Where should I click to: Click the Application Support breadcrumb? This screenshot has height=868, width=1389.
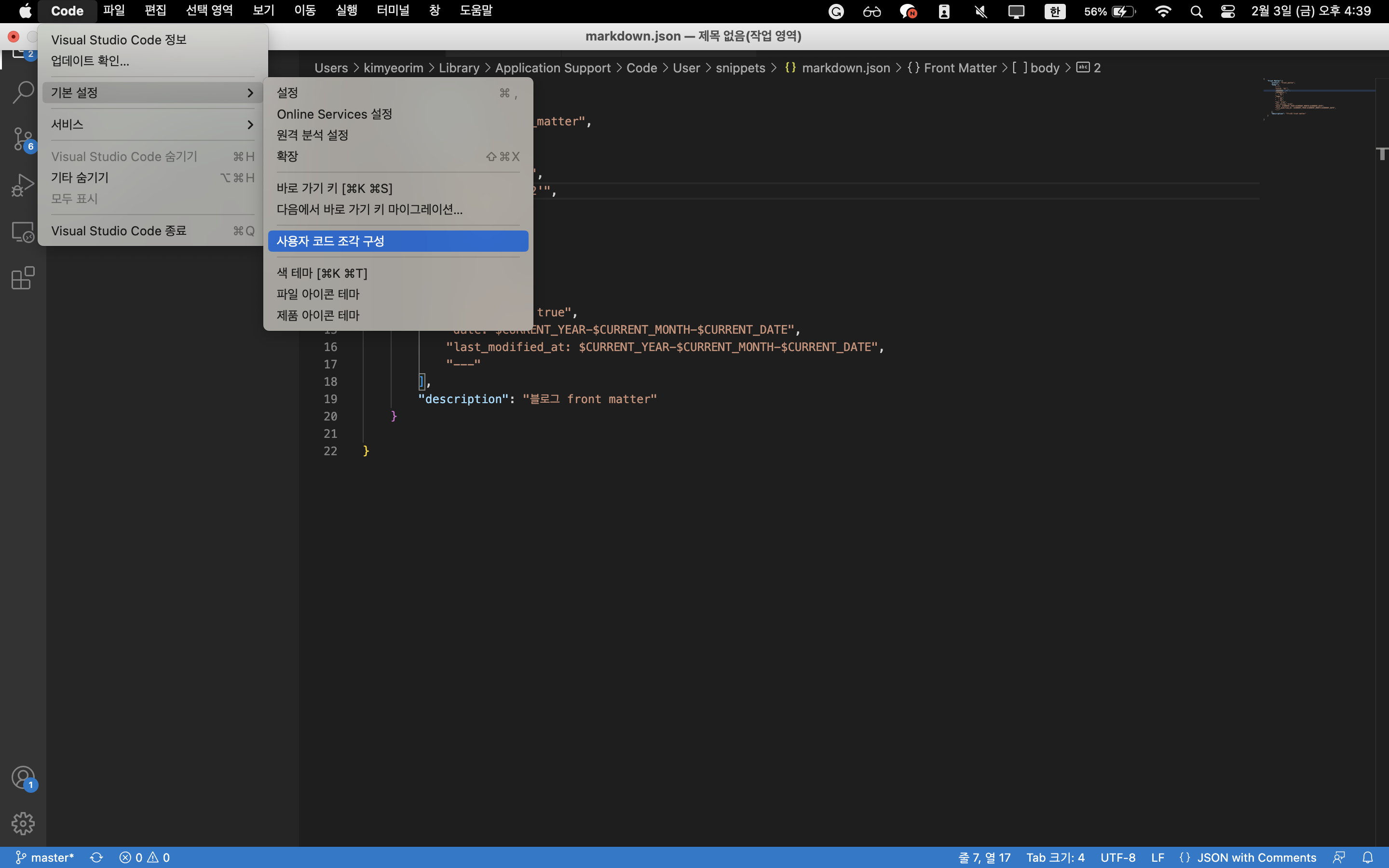(553, 68)
